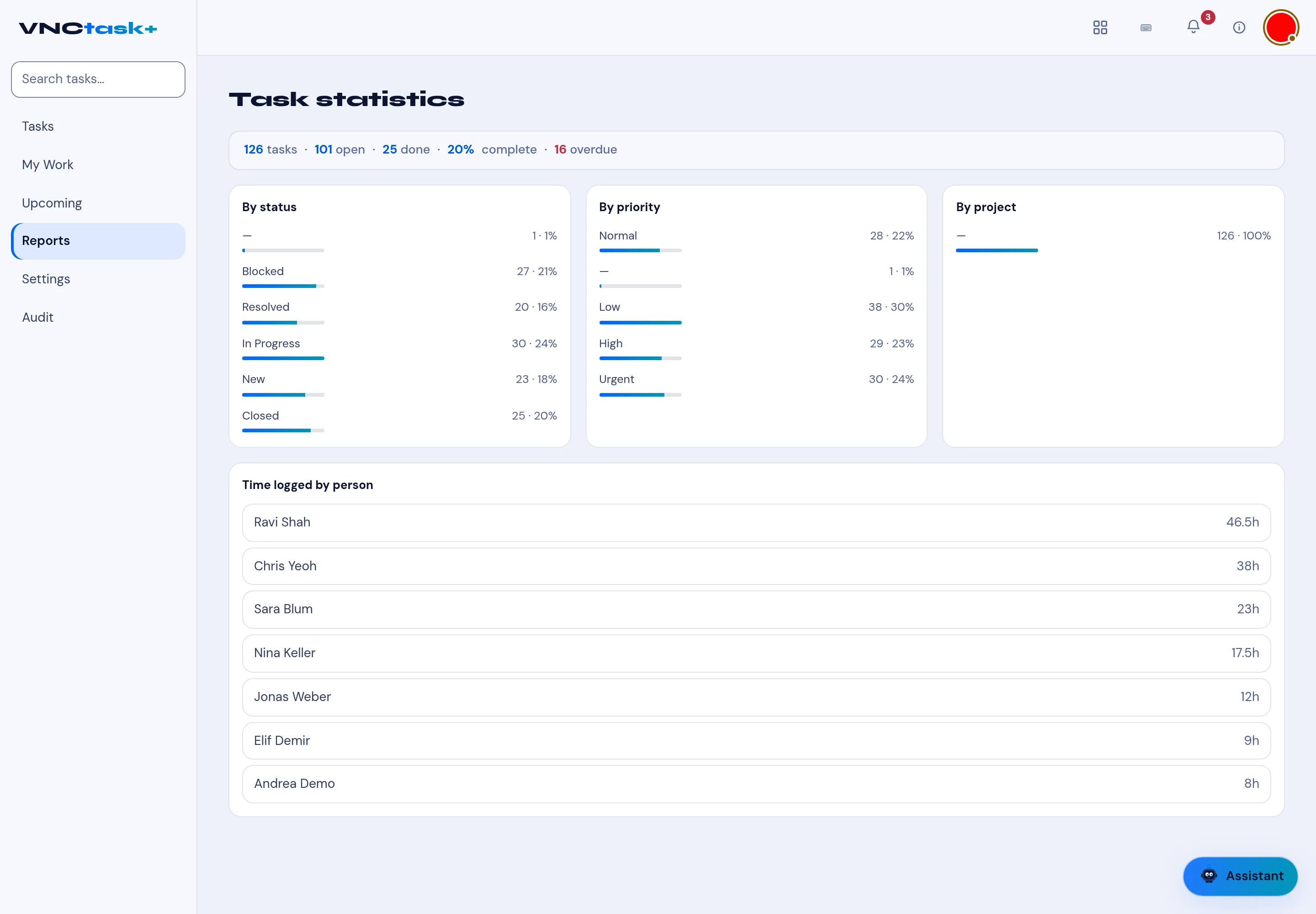This screenshot has height=914, width=1316.
Task: Open the notifications bell
Action: tap(1194, 27)
